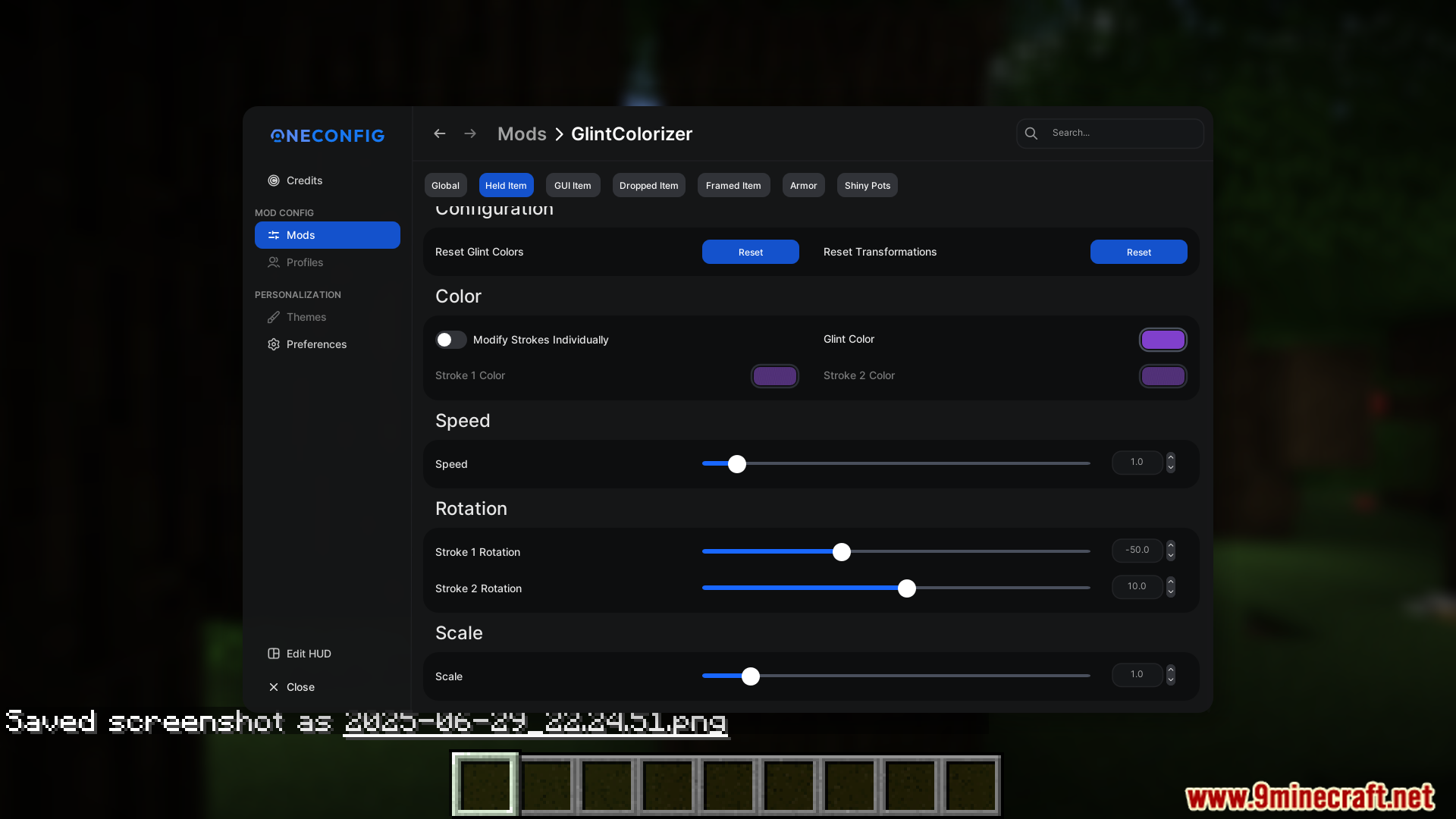Click the forward arrow navigation icon
The width and height of the screenshot is (1456, 819).
470,133
